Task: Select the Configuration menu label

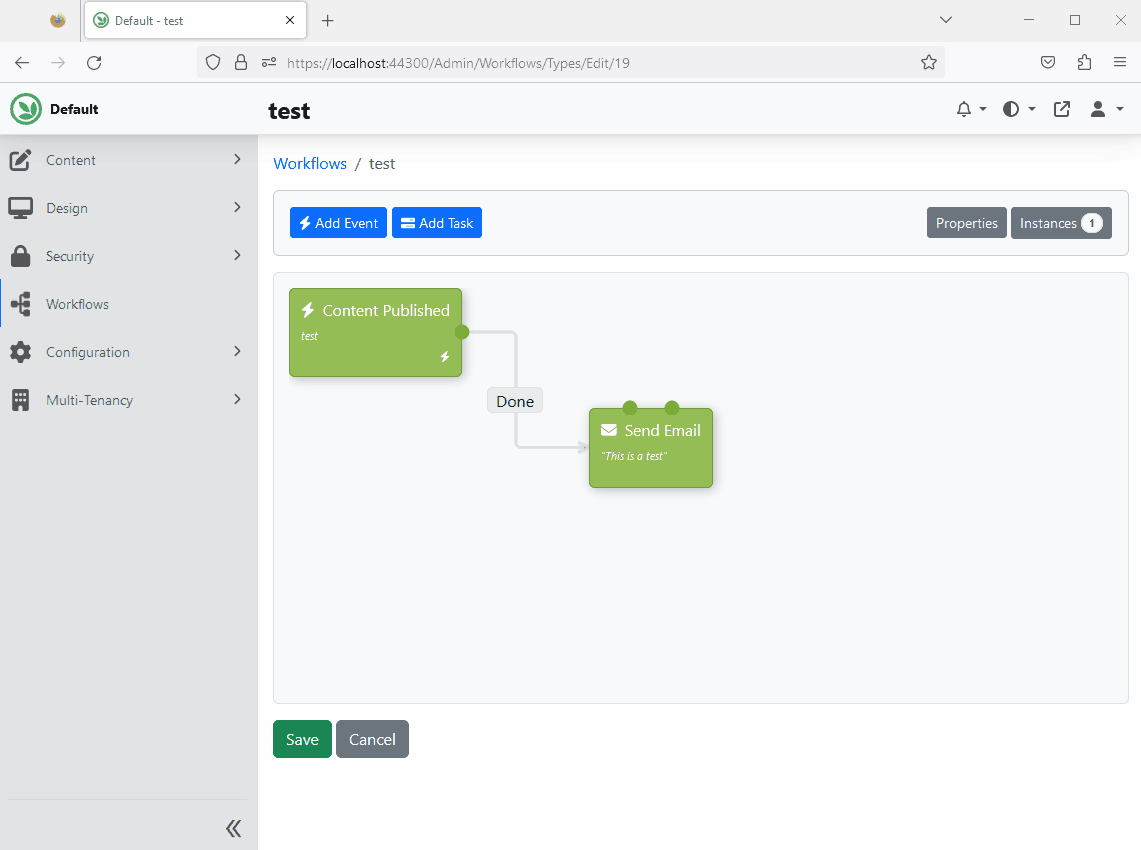Action: point(87,352)
